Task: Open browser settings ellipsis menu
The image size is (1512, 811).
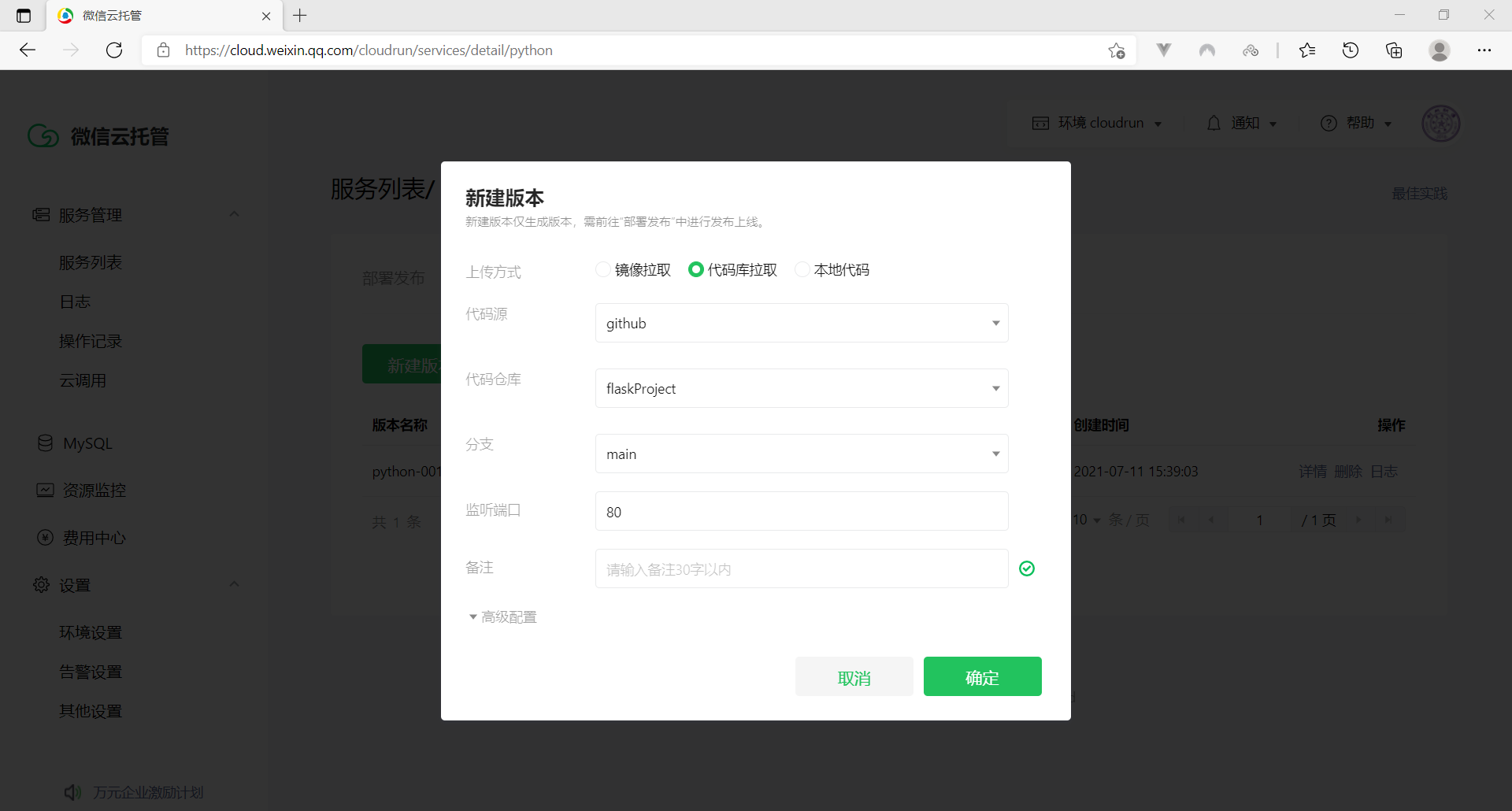Action: click(1484, 50)
